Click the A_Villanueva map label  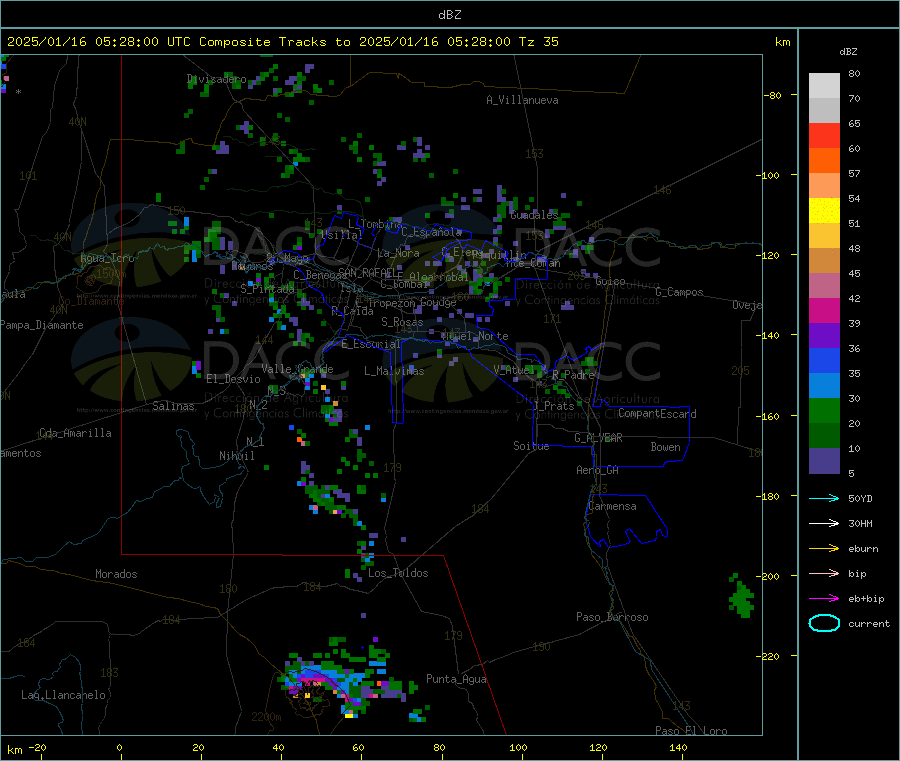(x=522, y=100)
